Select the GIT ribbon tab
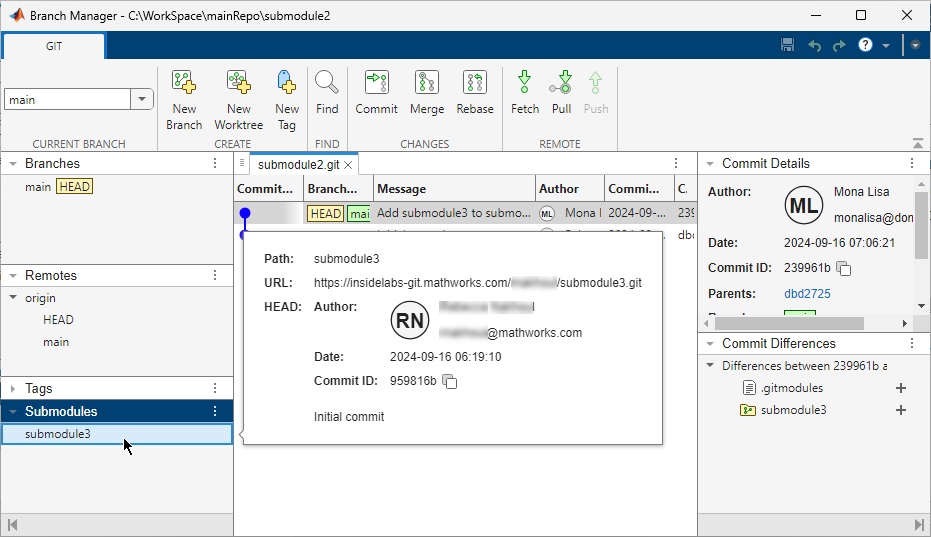The height and width of the screenshot is (537, 931). [54, 46]
